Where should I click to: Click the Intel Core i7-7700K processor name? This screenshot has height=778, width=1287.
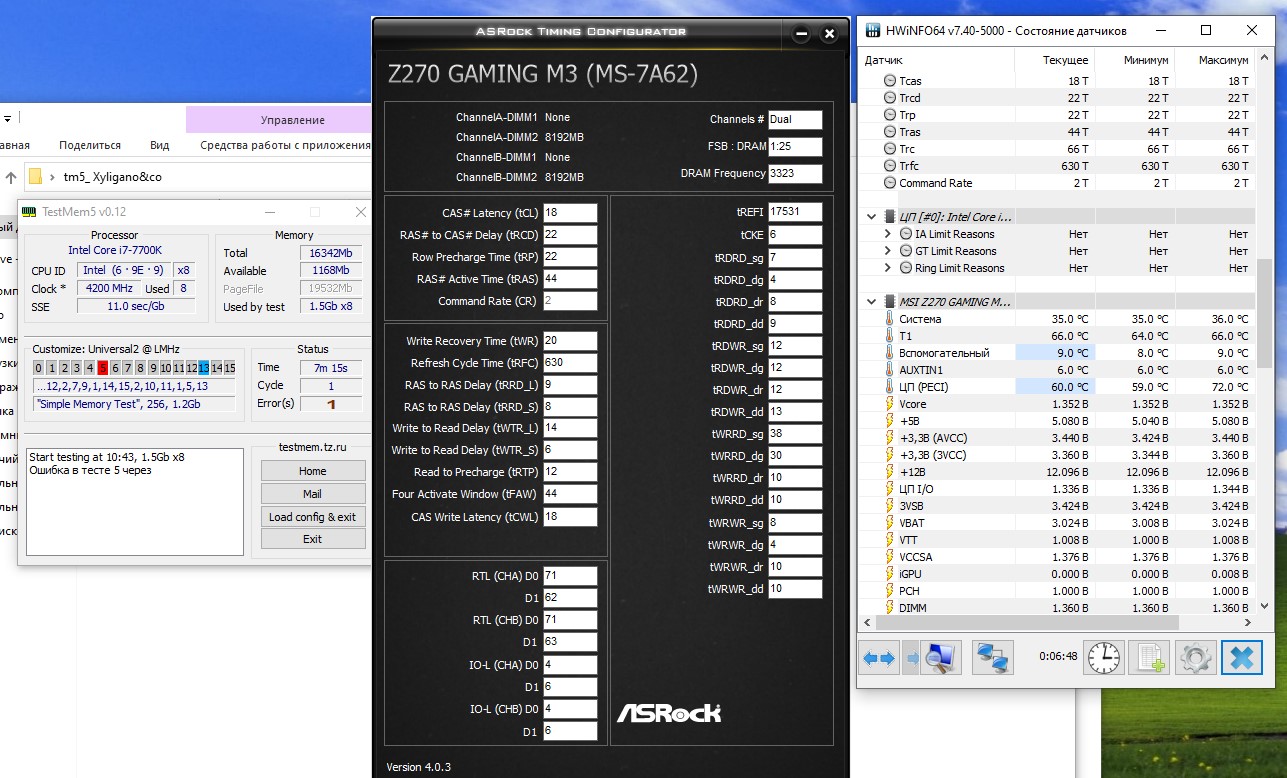tap(115, 250)
